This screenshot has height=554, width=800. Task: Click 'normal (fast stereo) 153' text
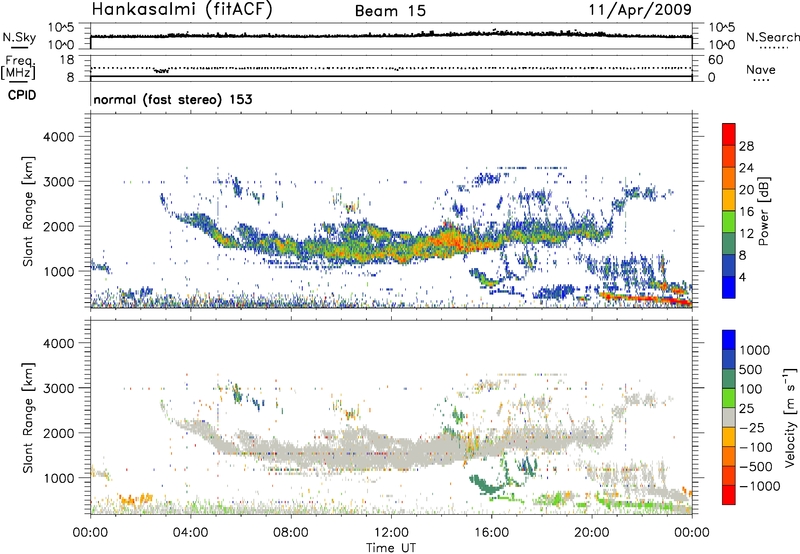click(173, 99)
